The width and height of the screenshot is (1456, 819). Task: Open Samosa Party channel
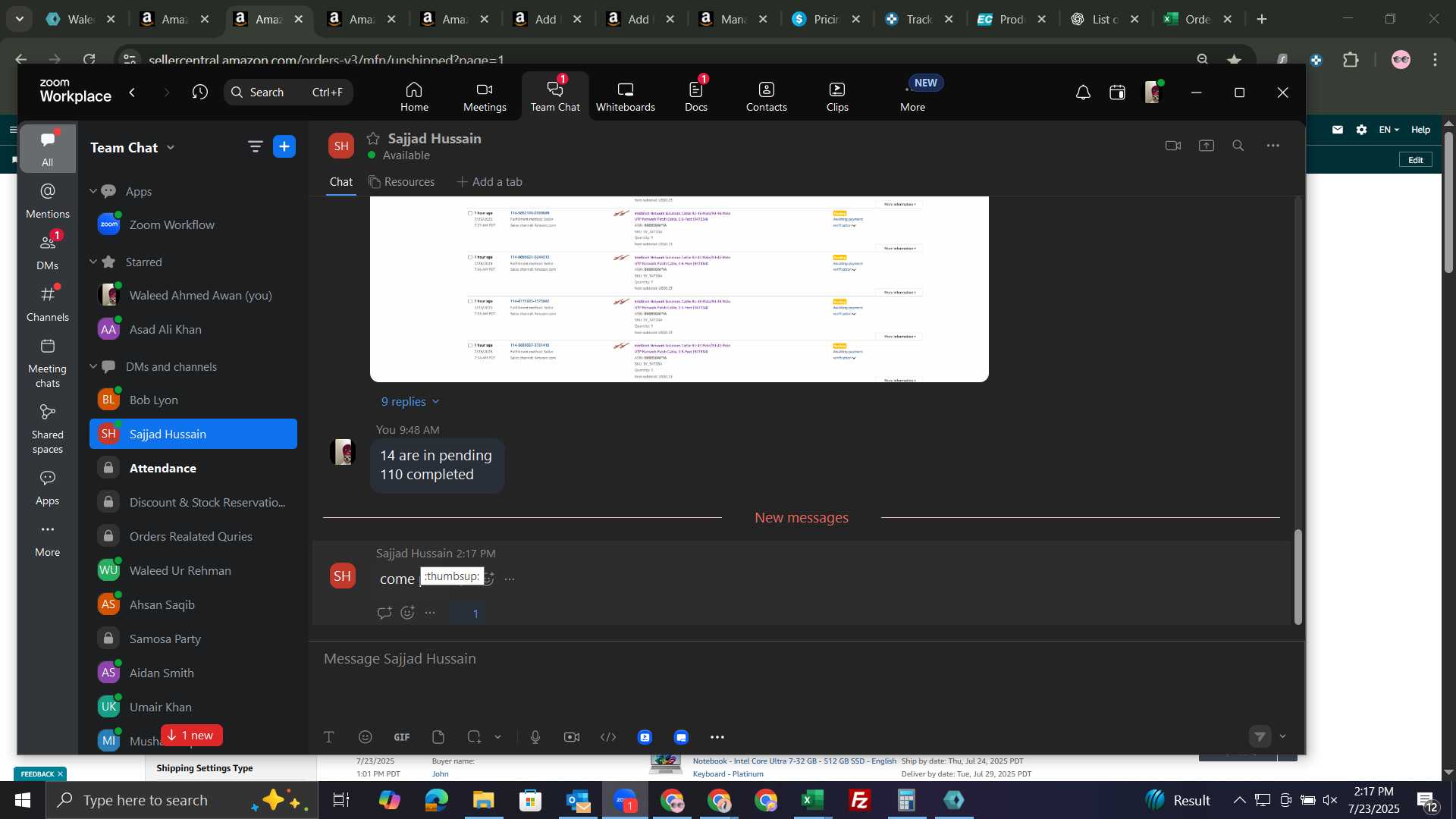193,639
